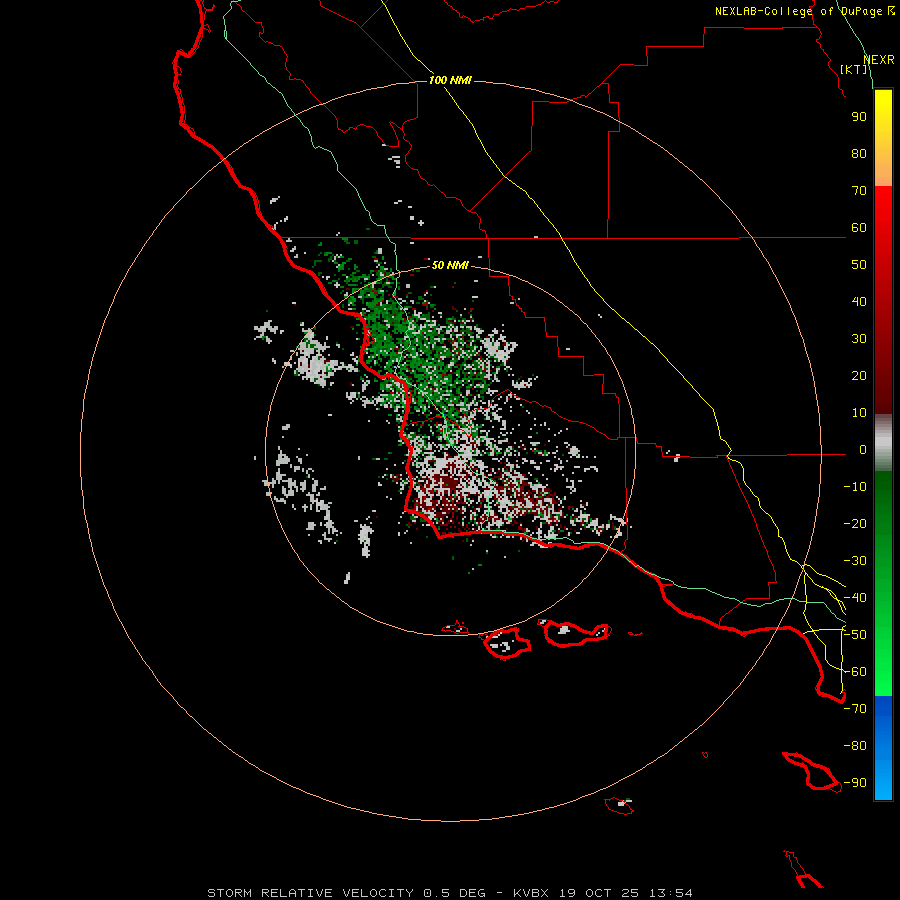Click the -60 value on velocity scale
Image resolution: width=900 pixels, height=900 pixels.
[x=855, y=672]
